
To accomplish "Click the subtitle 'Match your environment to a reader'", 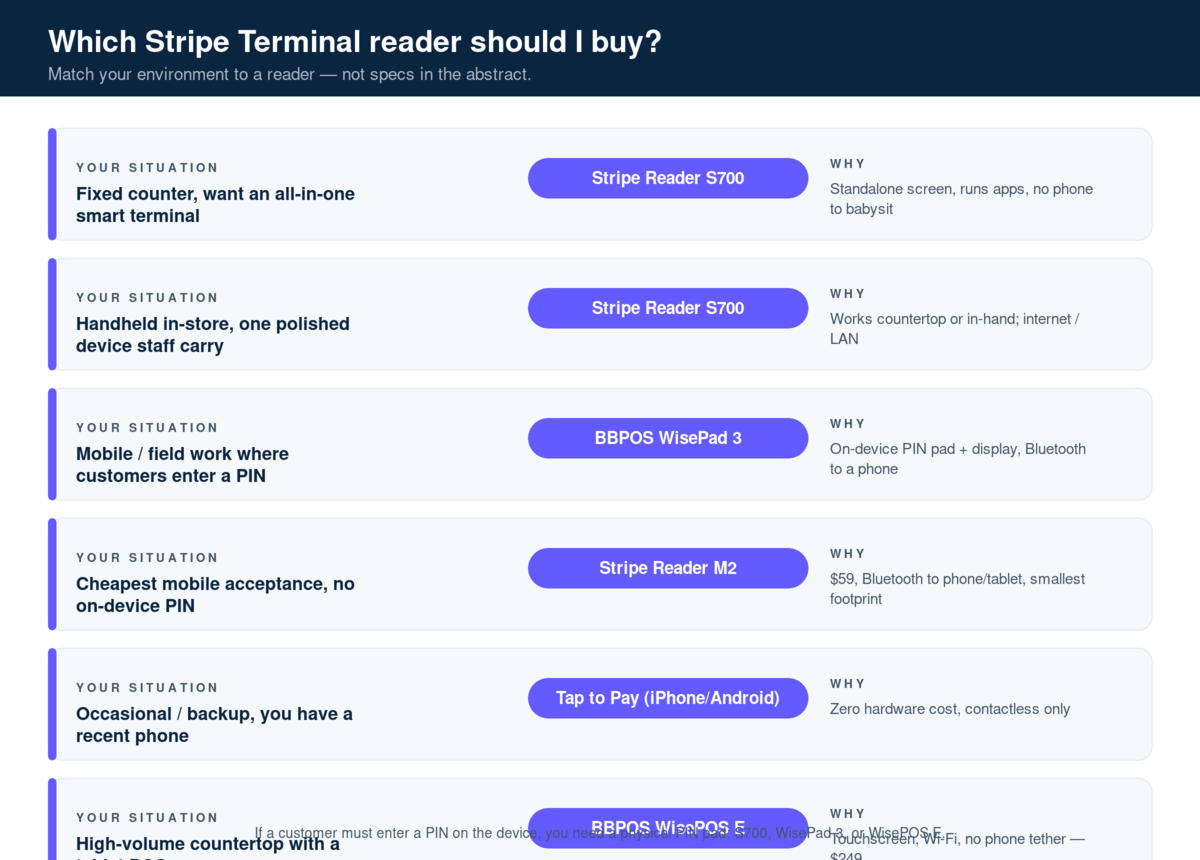I will click(x=182, y=74).
